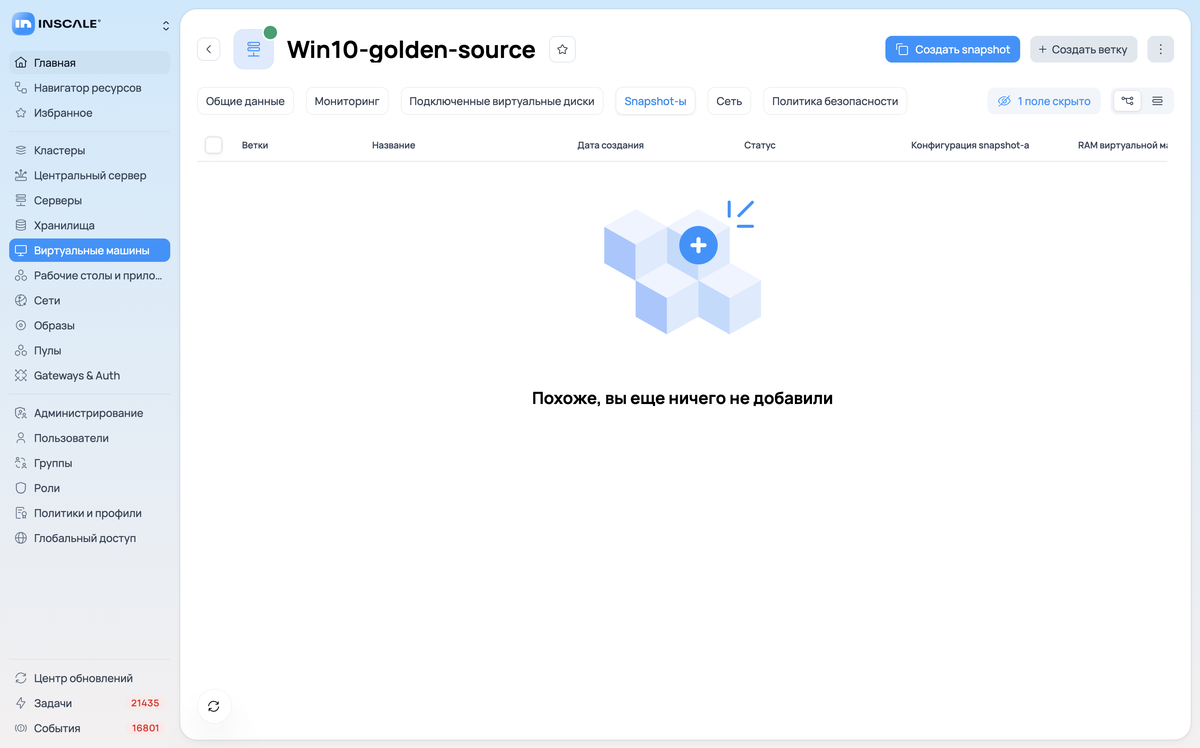Switch to tree branch view mode
Screen dimensions: 1200x748
point(1128,101)
